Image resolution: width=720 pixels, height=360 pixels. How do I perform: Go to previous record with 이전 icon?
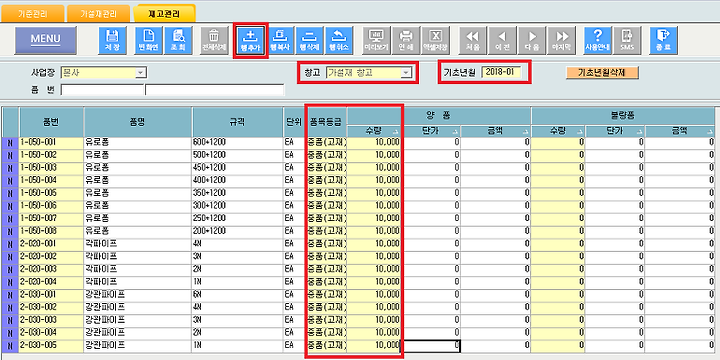click(502, 40)
